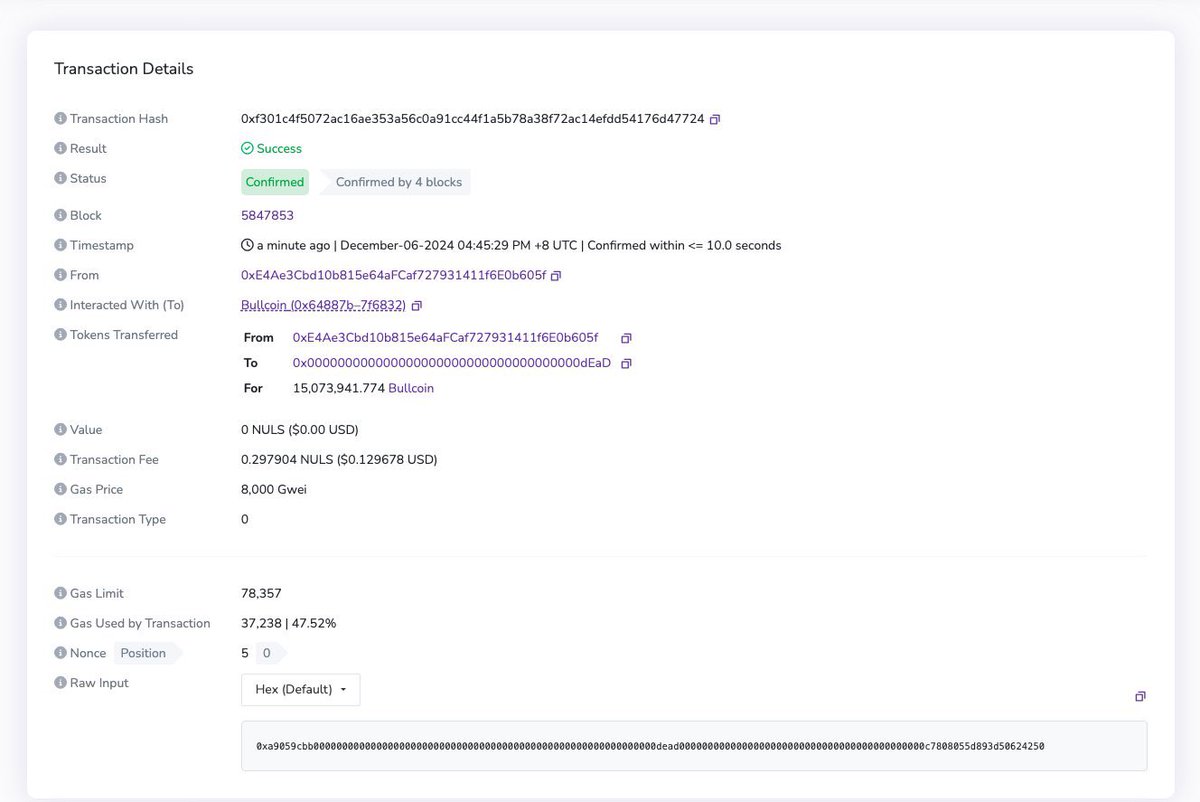Click the 15,073,941.774 token amount

pyautogui.click(x=338, y=388)
